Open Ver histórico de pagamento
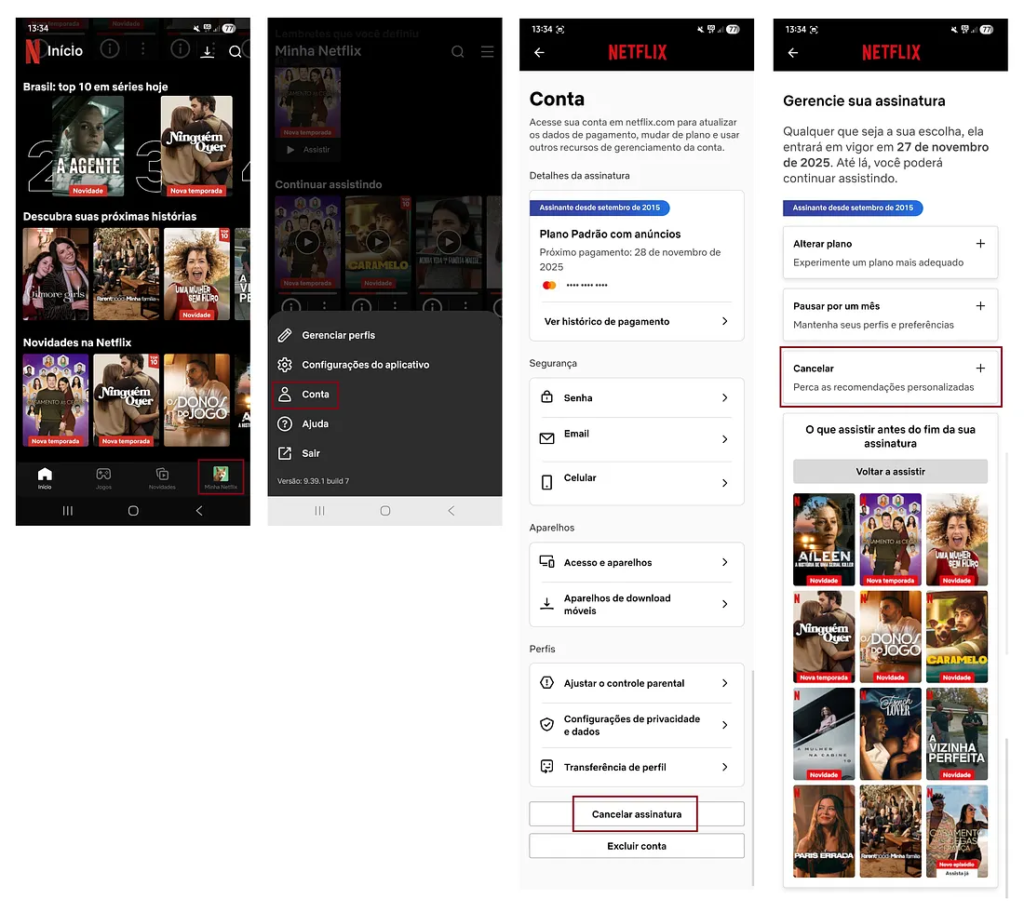1024x912 pixels. [x=636, y=322]
